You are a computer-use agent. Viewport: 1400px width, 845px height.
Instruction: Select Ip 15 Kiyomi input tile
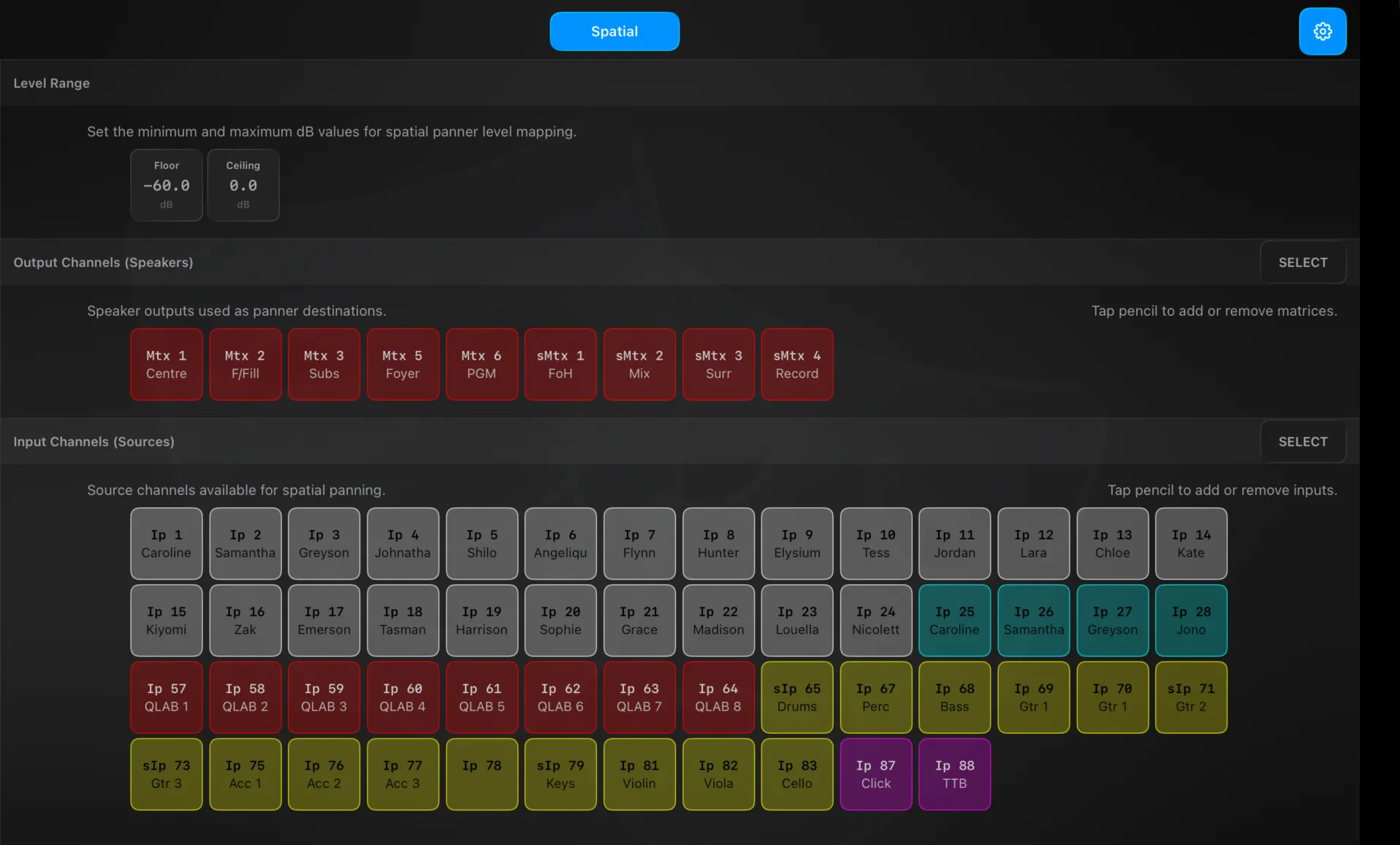(167, 621)
